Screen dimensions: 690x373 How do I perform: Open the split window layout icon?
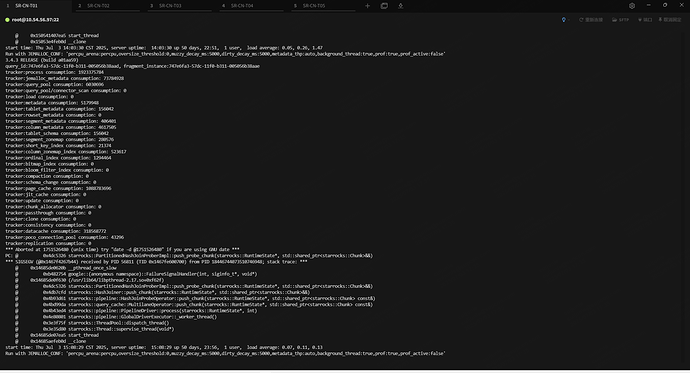(x=384, y=6)
